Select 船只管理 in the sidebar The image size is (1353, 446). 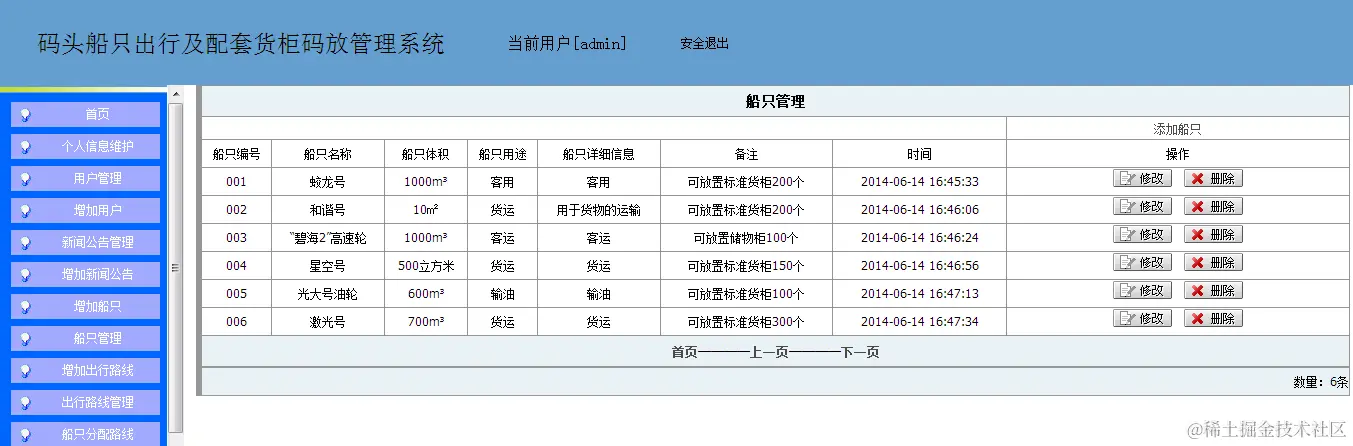point(85,338)
